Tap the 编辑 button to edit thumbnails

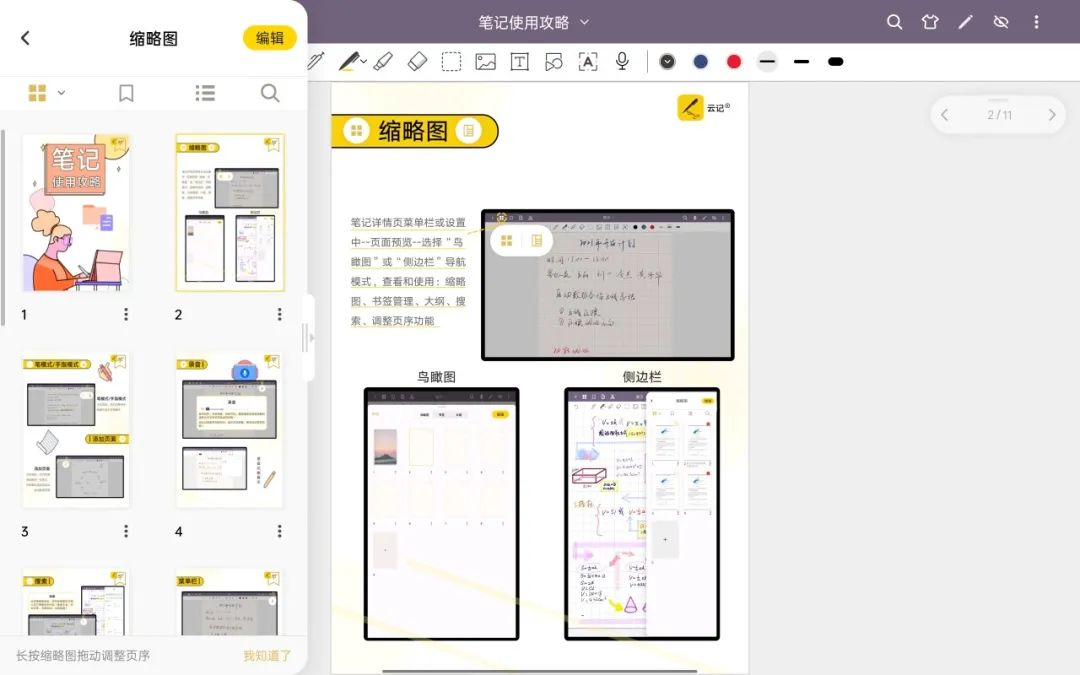pyautogui.click(x=270, y=38)
